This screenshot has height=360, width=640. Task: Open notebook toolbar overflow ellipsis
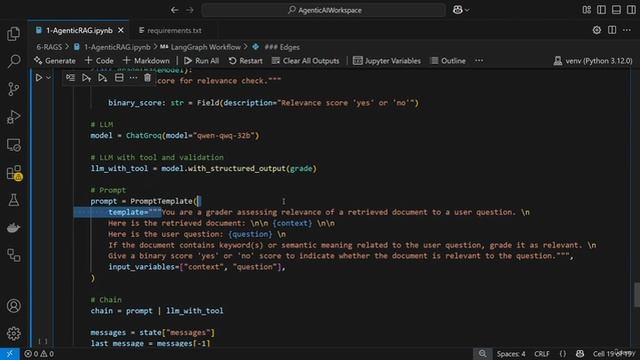click(479, 61)
